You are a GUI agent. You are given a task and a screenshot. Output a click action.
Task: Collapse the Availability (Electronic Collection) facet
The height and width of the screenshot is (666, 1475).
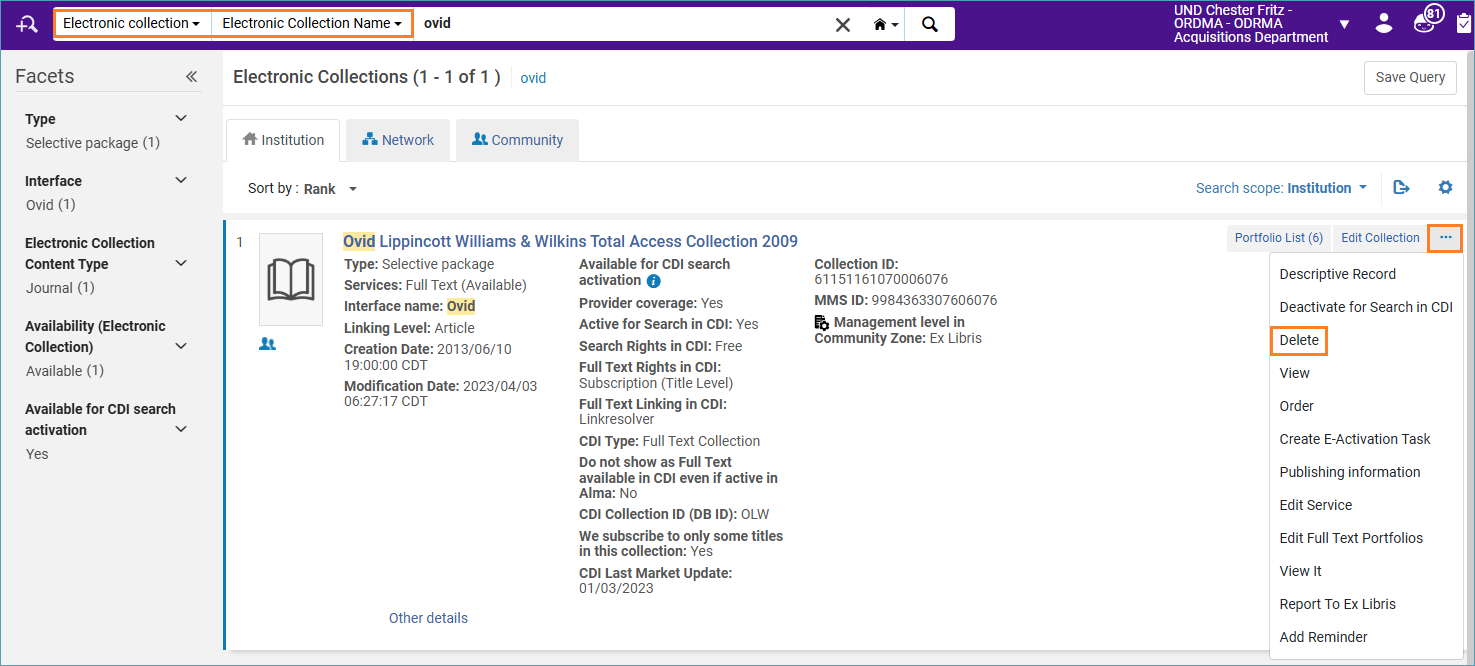(181, 346)
